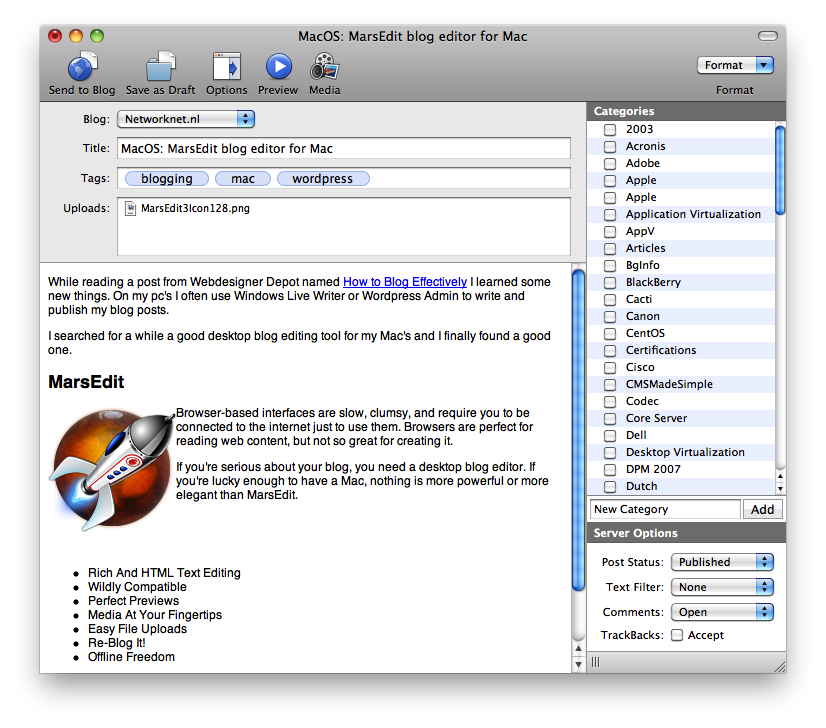Screen dimensions: 826x728
Task: Click the Save as Draft folder icon
Action: click(161, 66)
